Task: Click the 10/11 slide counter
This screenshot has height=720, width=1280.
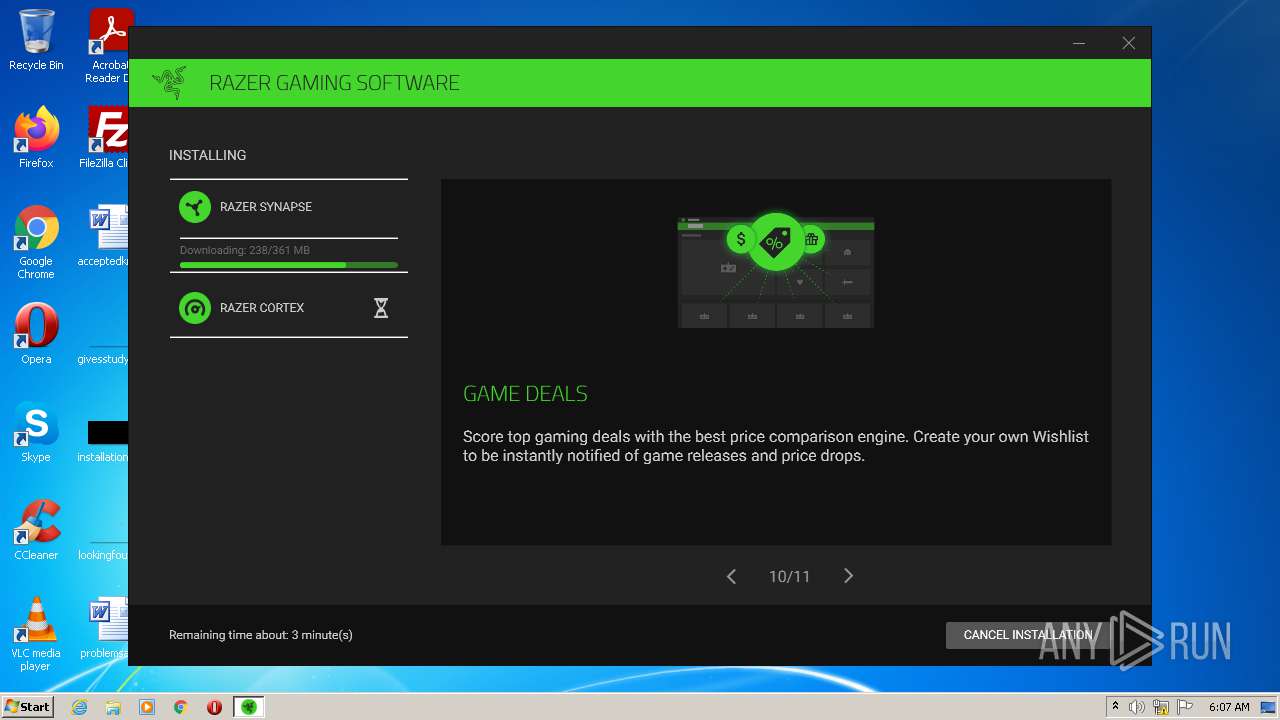Action: tap(789, 577)
